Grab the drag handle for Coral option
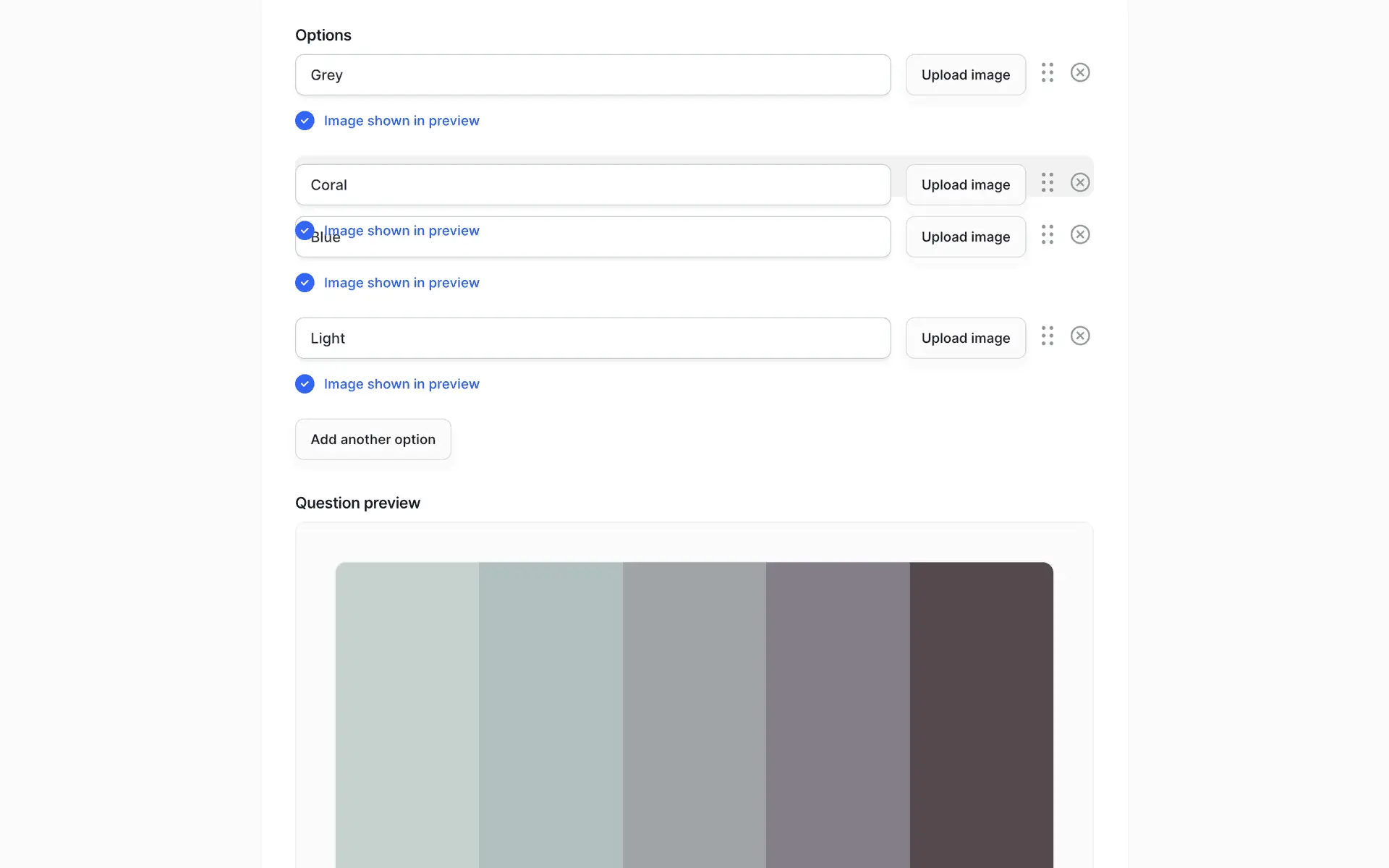The image size is (1389, 868). (1047, 182)
